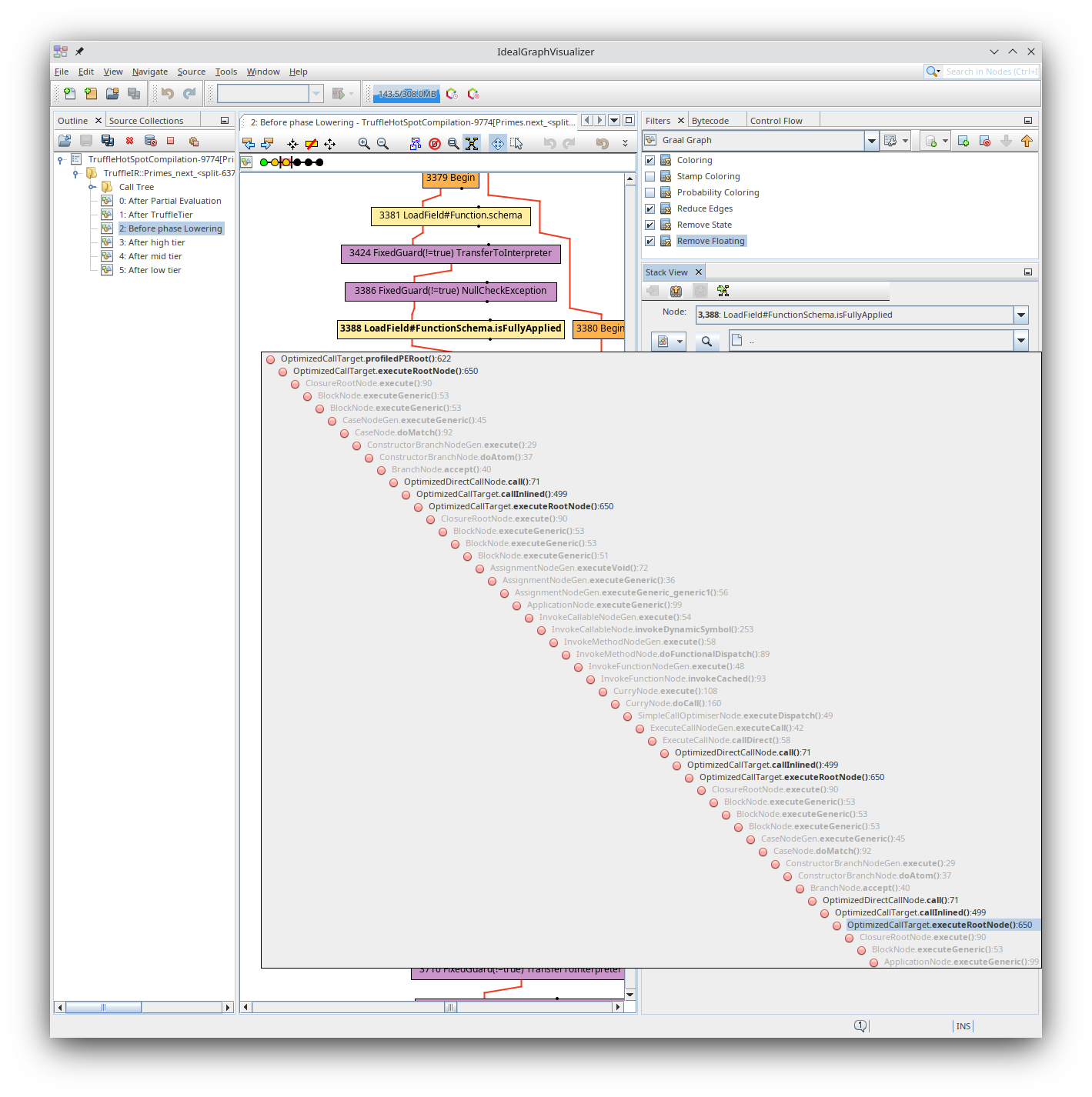Click the red-circle square icon in Filters toolbar
Image resolution: width=1092 pixels, height=1097 pixels.
(984, 141)
